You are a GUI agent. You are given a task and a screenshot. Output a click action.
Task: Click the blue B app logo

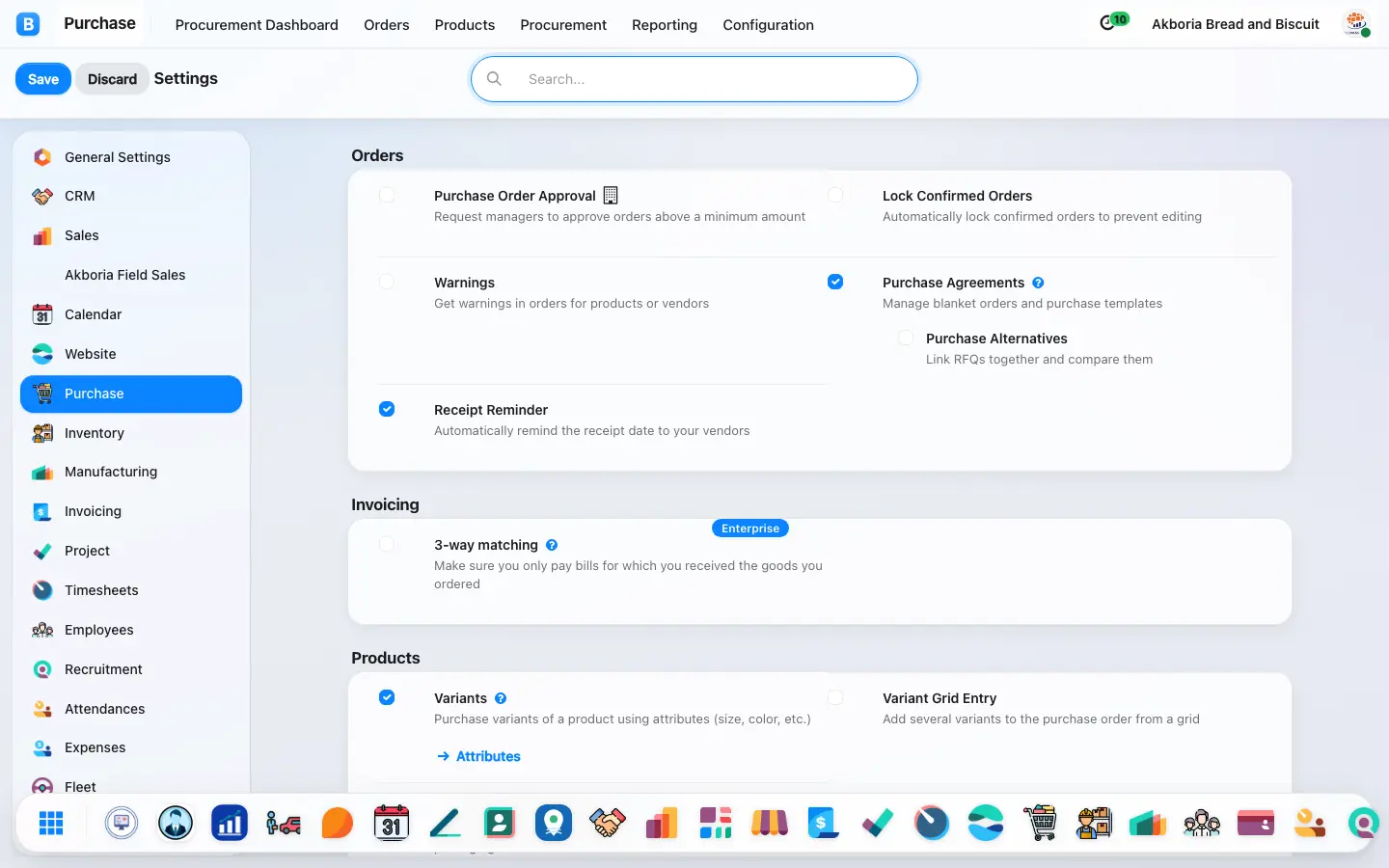coord(28,24)
